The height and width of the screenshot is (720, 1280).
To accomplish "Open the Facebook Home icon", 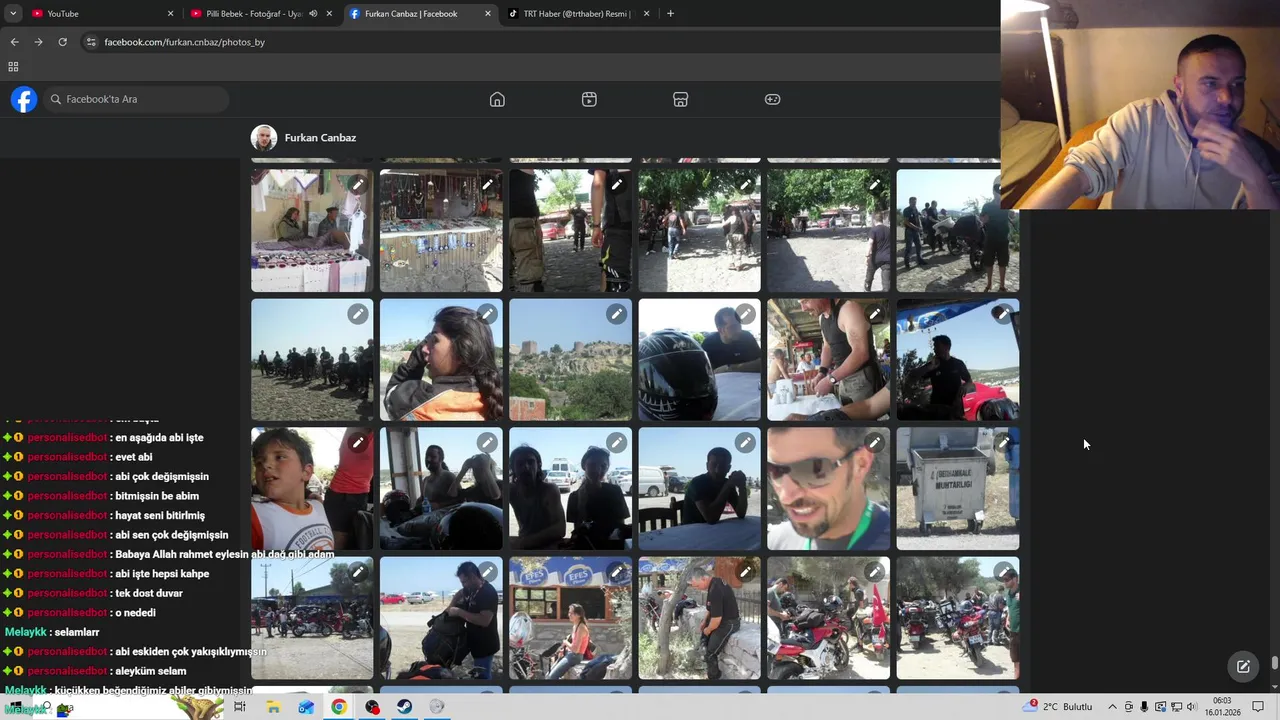I will (x=497, y=99).
